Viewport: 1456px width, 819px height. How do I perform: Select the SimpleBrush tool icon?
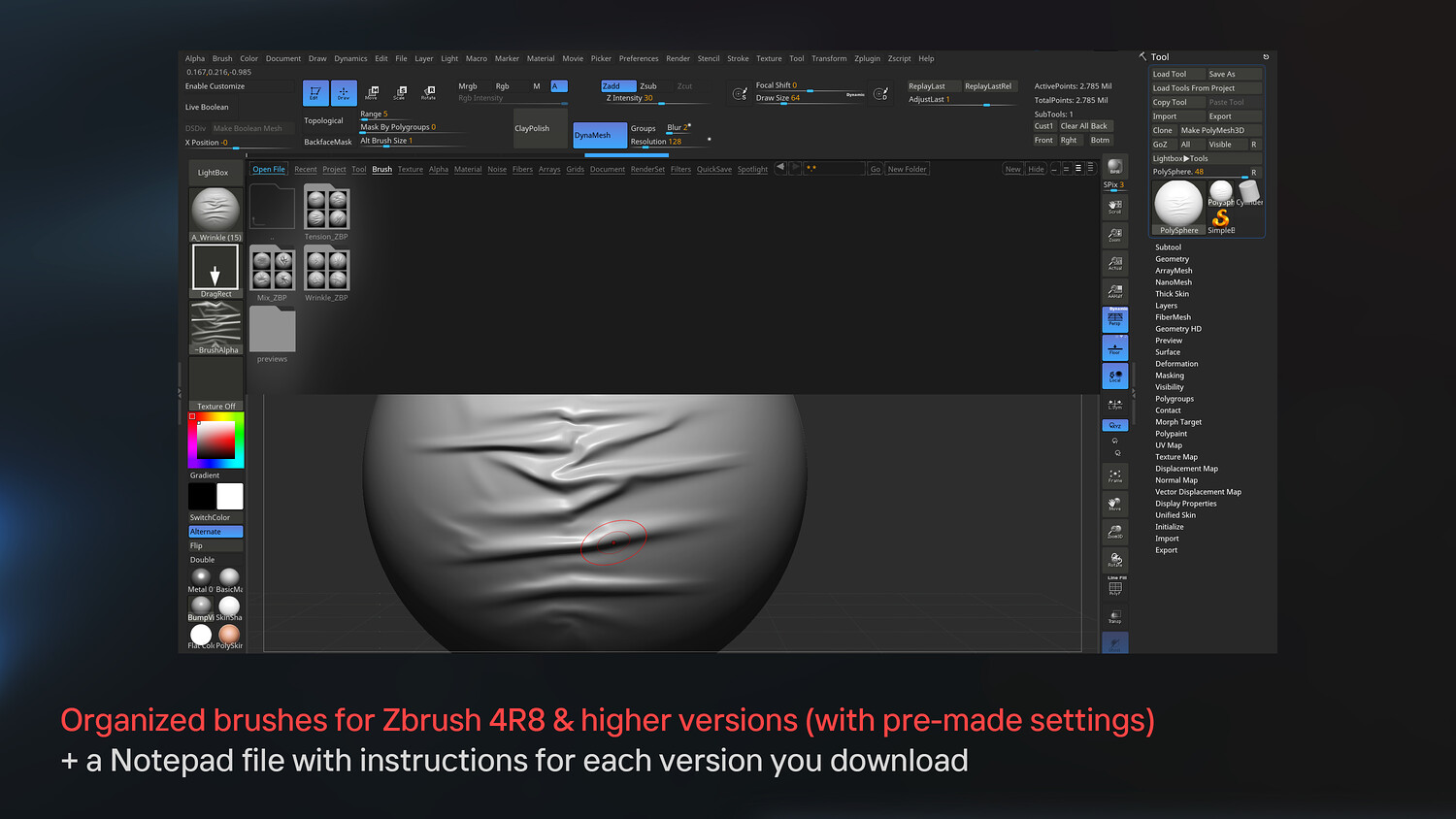(1221, 220)
